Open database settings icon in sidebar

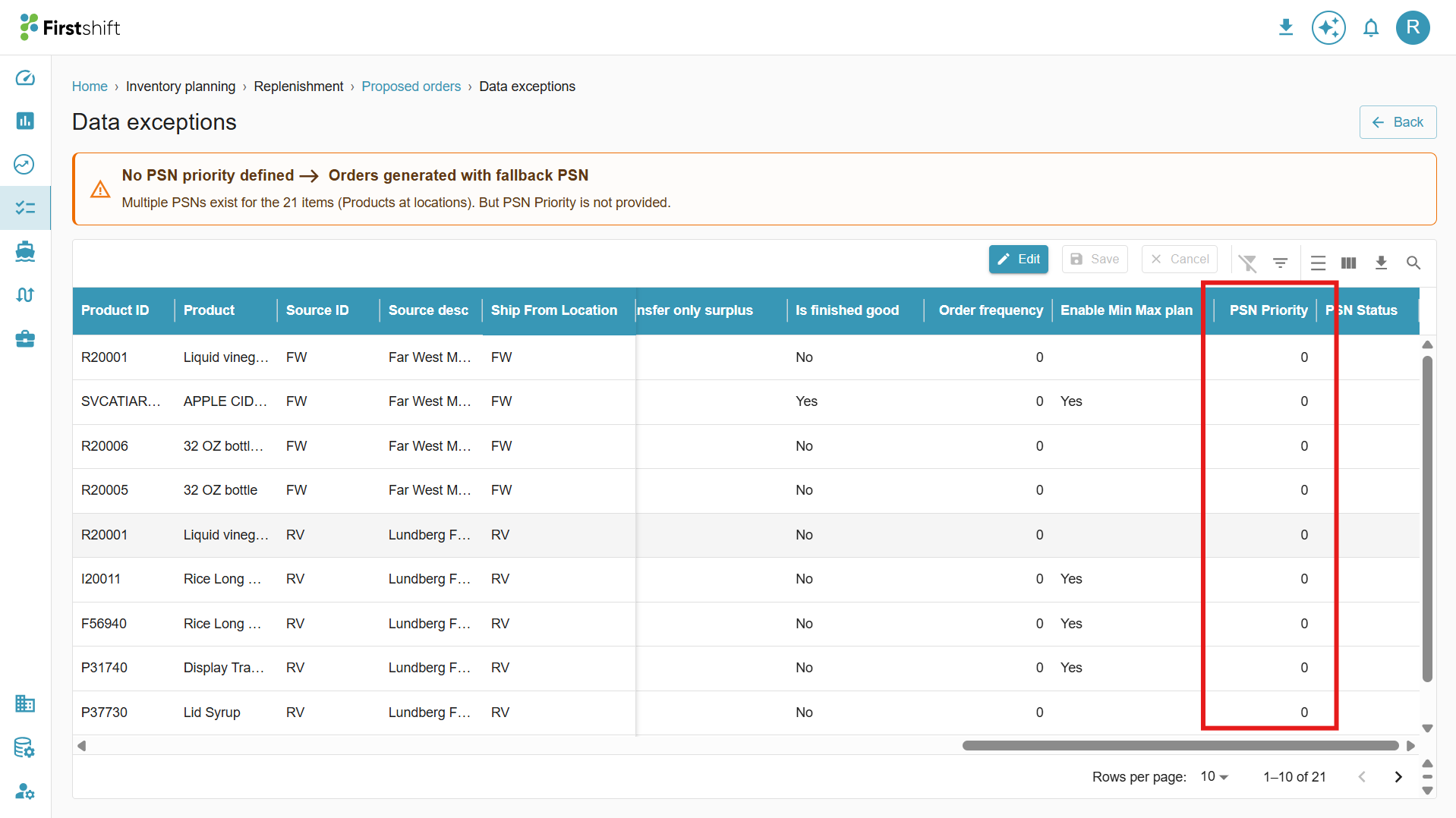click(25, 747)
